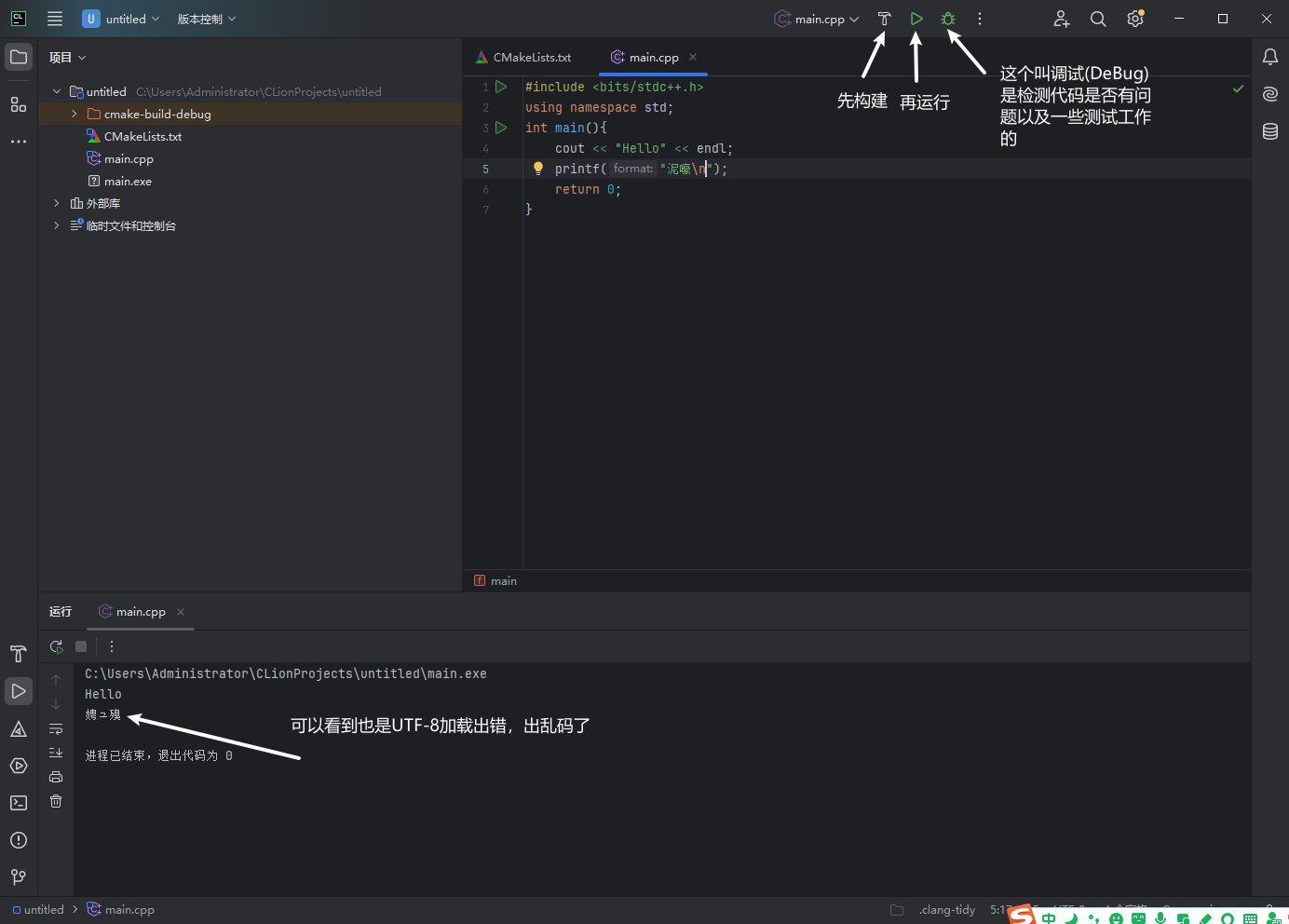Screen dimensions: 1289x924
Task: Expand the 外部库 tree node
Action: pyautogui.click(x=56, y=203)
